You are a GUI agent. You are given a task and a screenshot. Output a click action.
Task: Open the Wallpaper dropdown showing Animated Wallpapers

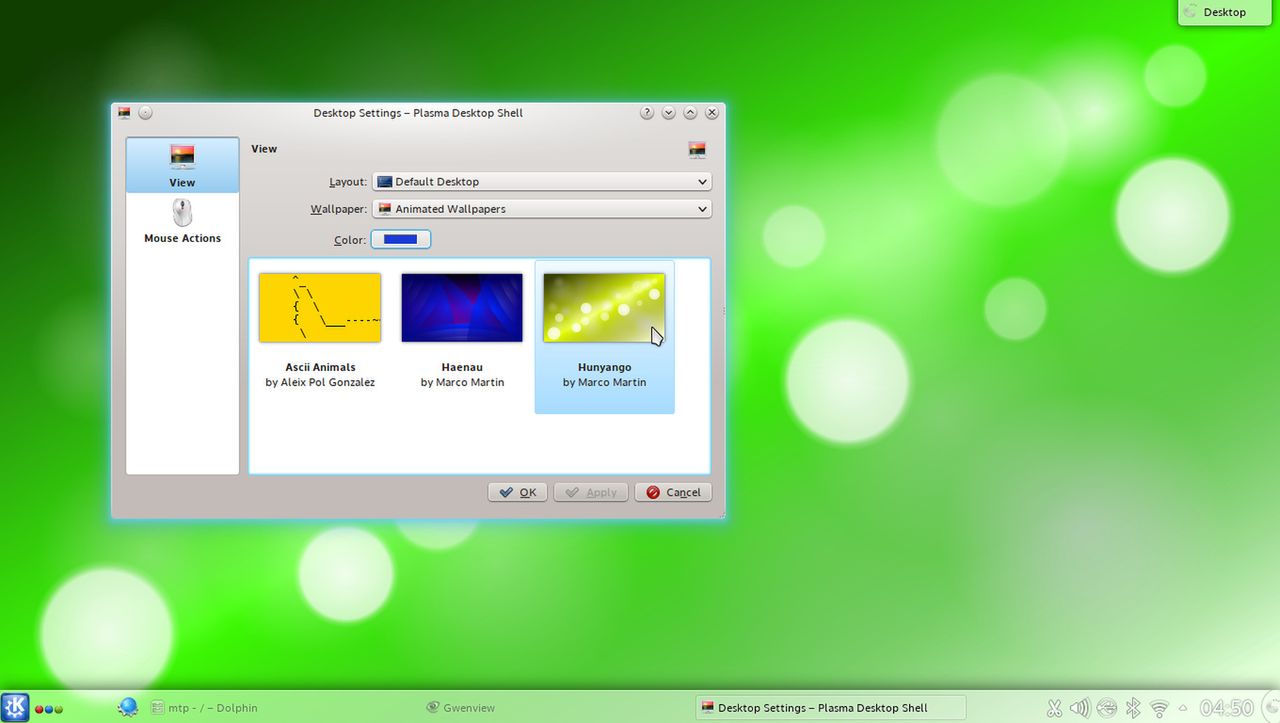coord(541,209)
